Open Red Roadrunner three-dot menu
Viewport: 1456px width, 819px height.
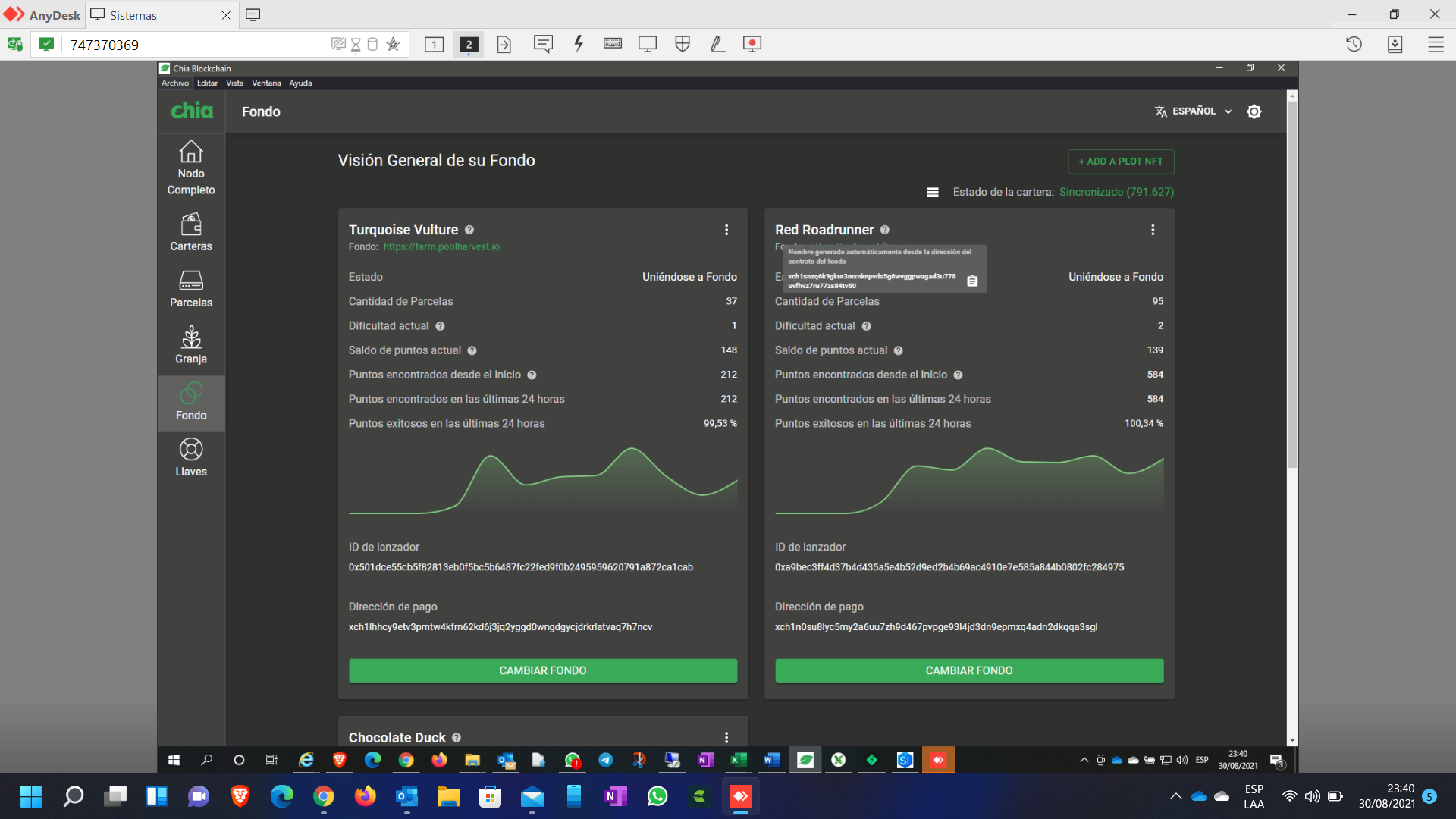(1153, 230)
